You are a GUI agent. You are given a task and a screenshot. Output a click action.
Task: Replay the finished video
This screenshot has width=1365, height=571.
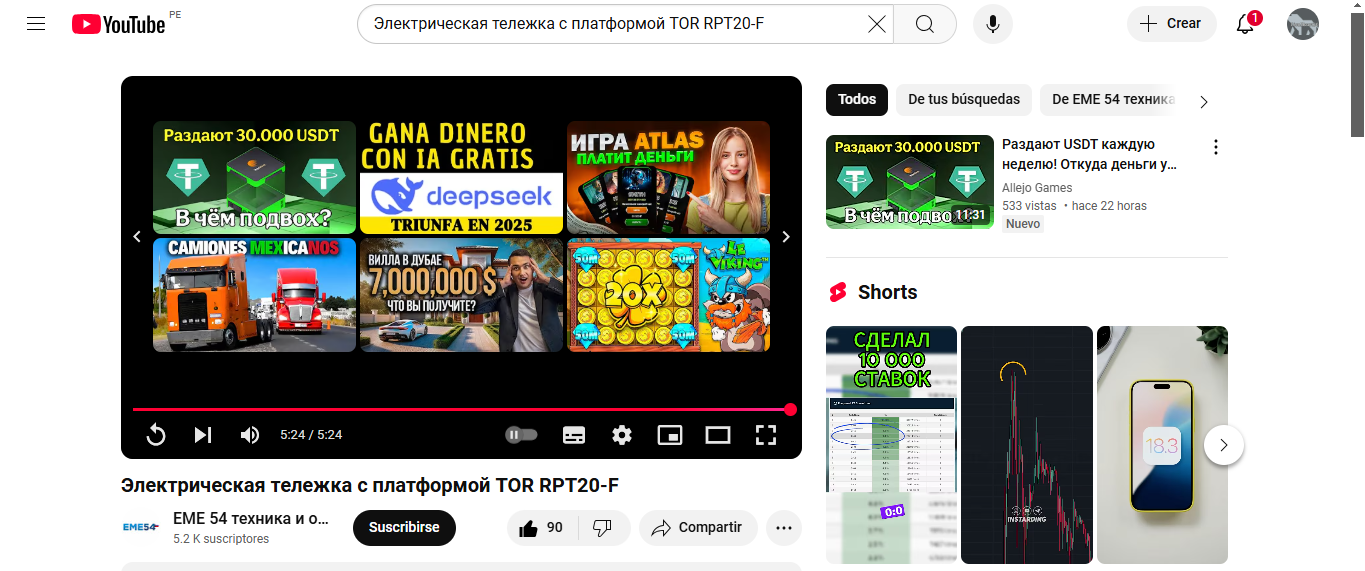[156, 434]
